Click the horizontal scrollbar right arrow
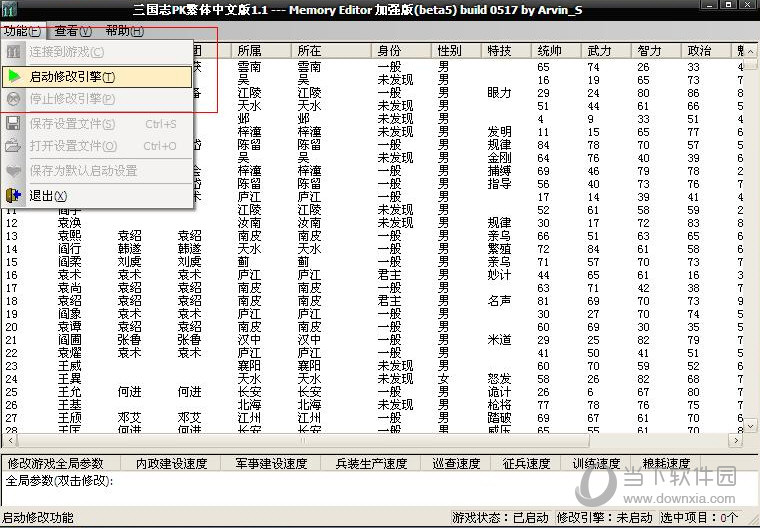This screenshot has width=760, height=528. (x=736, y=440)
